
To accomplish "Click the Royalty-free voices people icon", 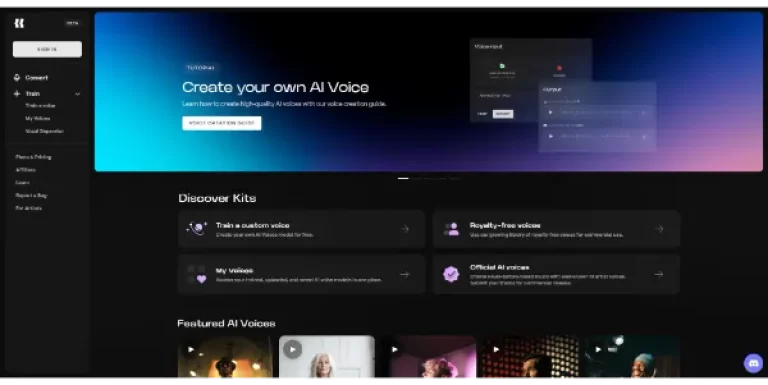I will [x=451, y=229].
